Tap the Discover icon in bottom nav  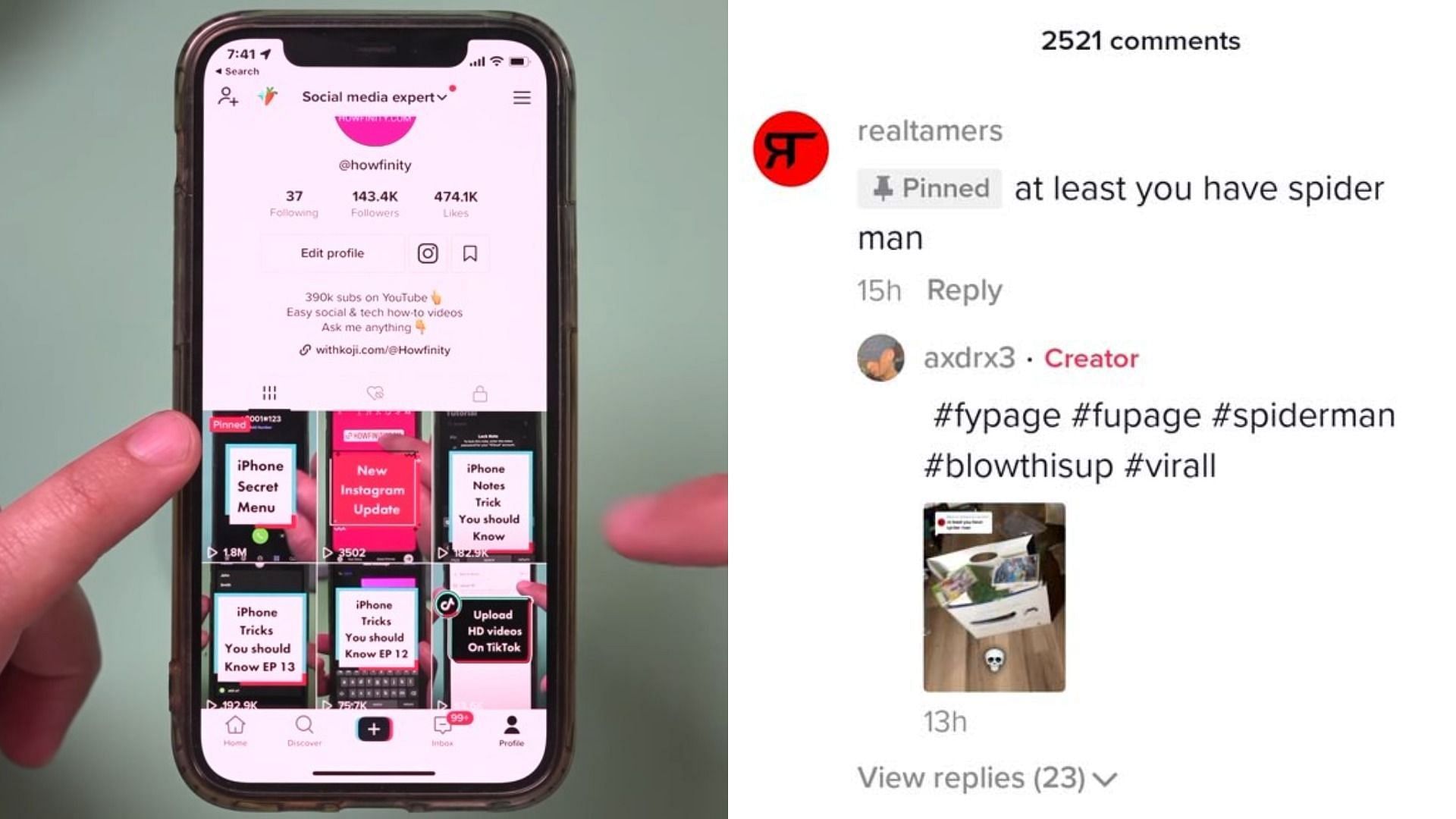(303, 727)
